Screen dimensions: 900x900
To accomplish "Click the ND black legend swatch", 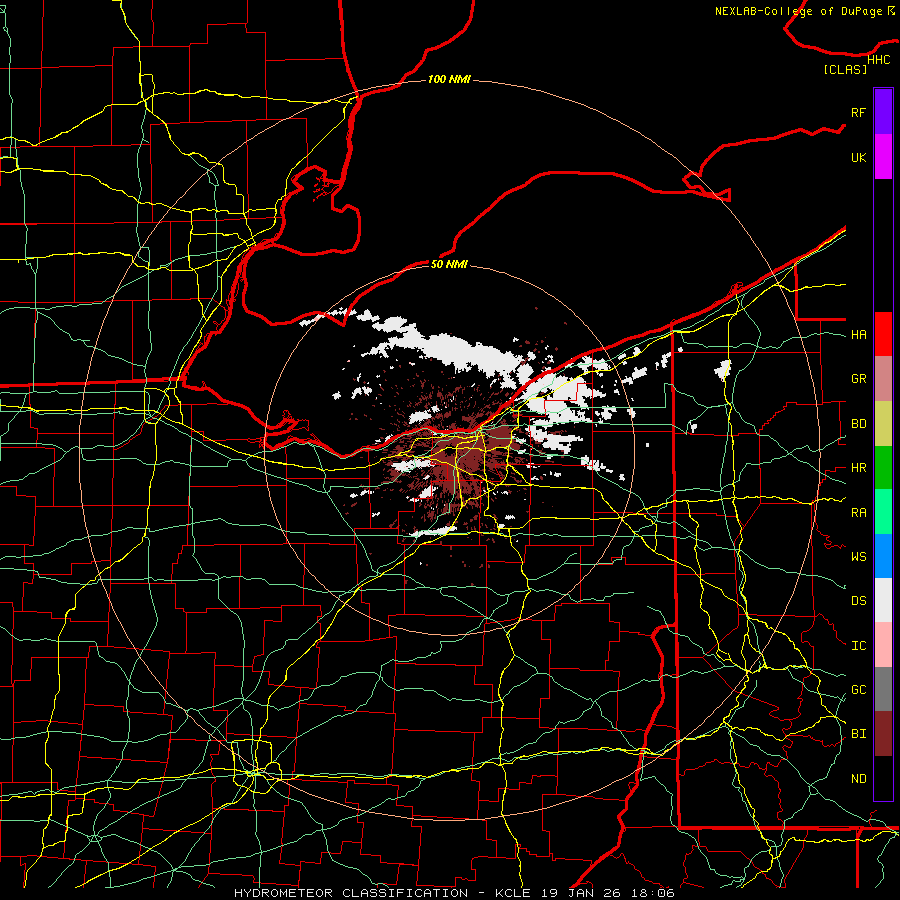I will tap(883, 778).
